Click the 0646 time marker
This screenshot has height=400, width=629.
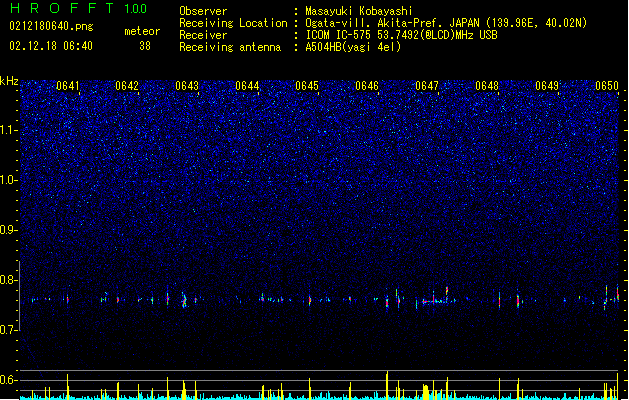click(x=367, y=86)
